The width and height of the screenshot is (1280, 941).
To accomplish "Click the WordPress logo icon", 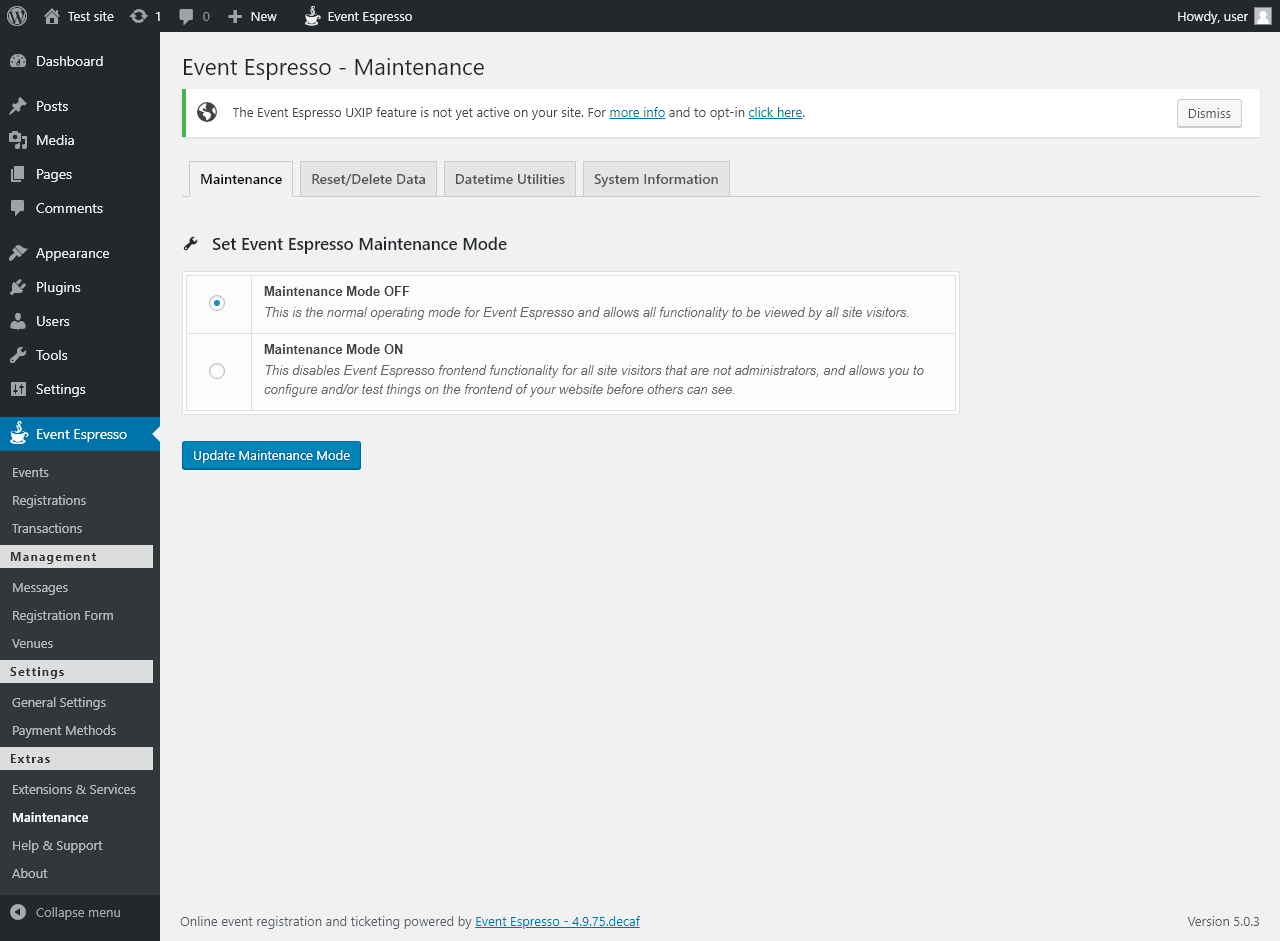I will pyautogui.click(x=17, y=16).
